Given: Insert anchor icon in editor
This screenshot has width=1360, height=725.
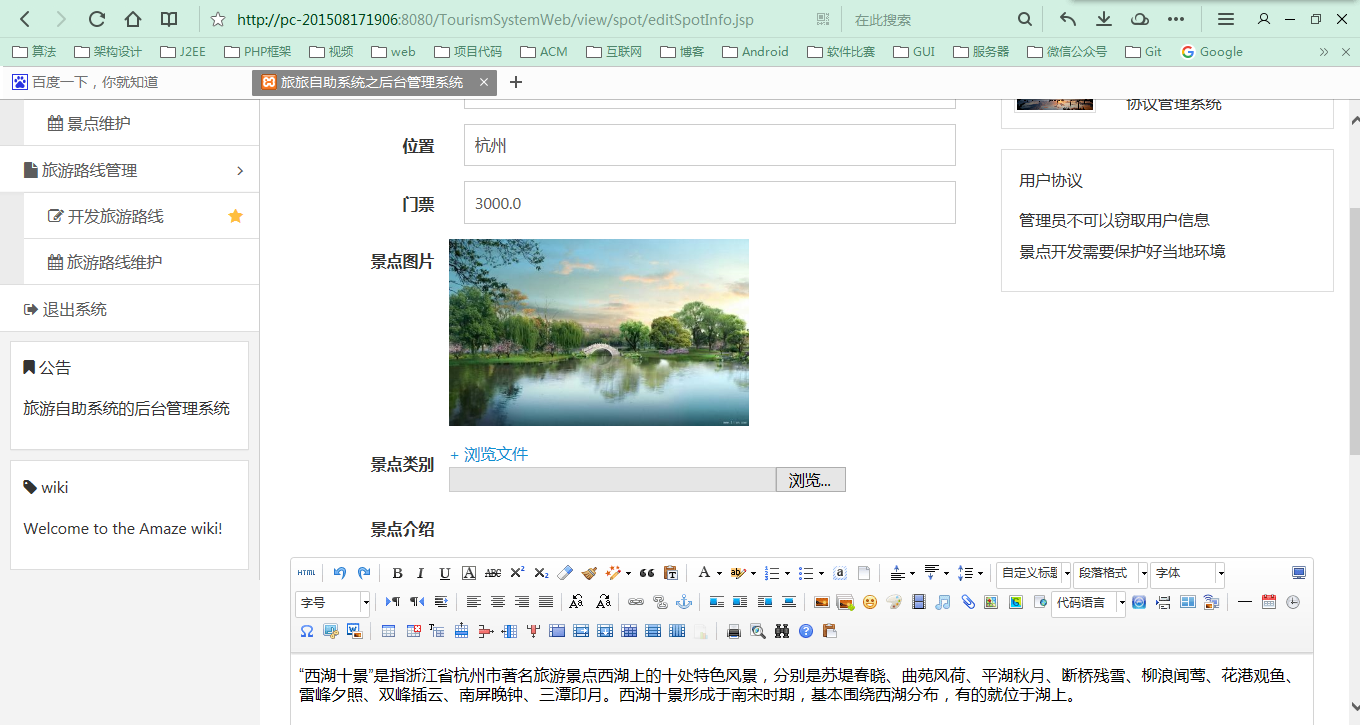Looking at the screenshot, I should click(x=684, y=602).
